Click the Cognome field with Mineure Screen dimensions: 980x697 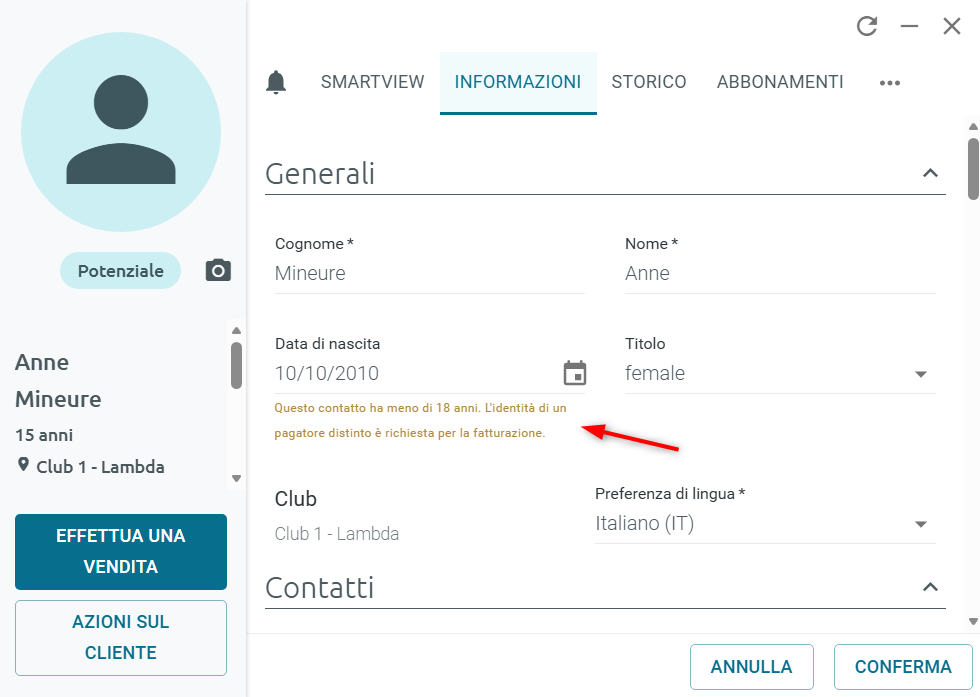429,274
